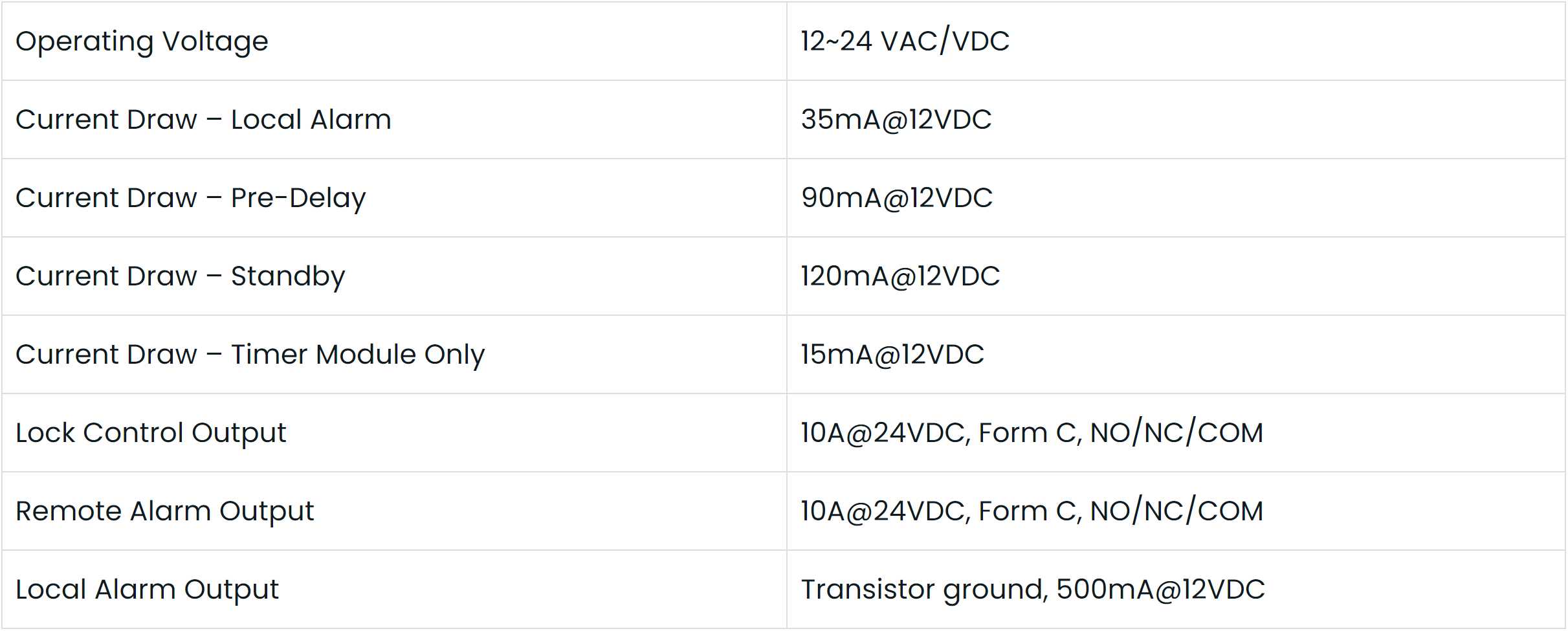
Task: Click NO/NC/COM in the Remote Alarm Output row
Action: coord(1176,511)
